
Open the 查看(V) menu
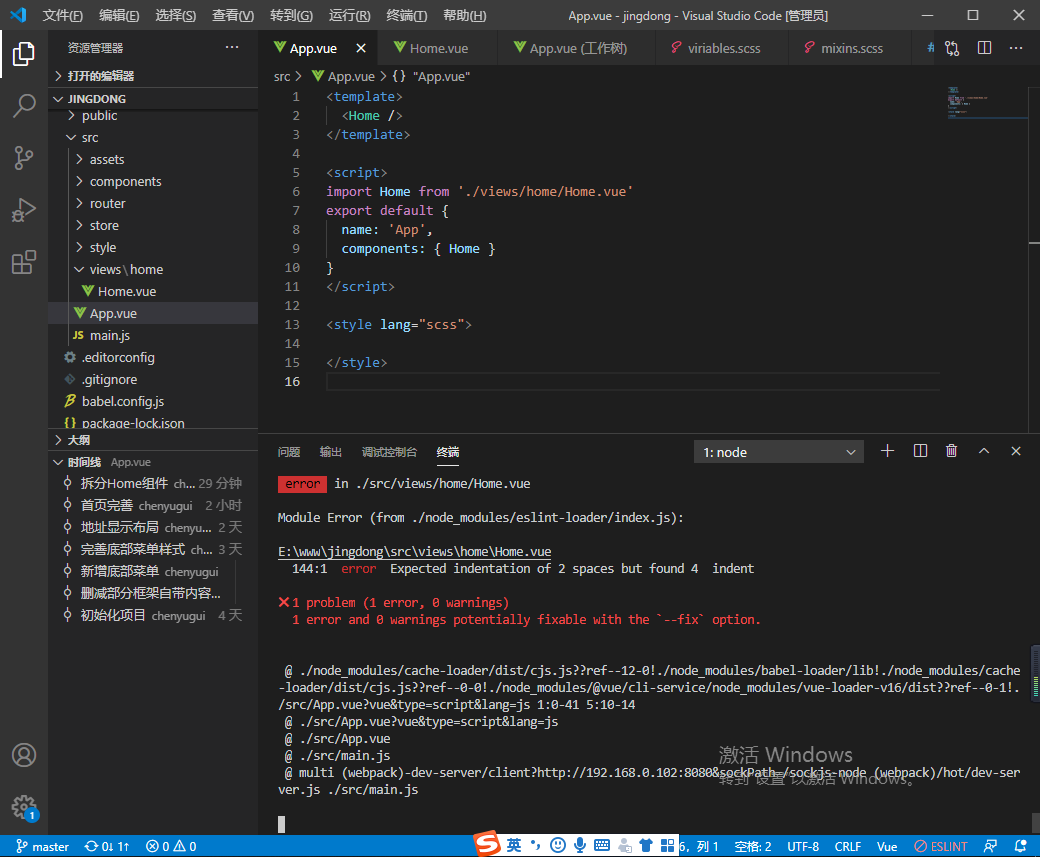pos(233,15)
